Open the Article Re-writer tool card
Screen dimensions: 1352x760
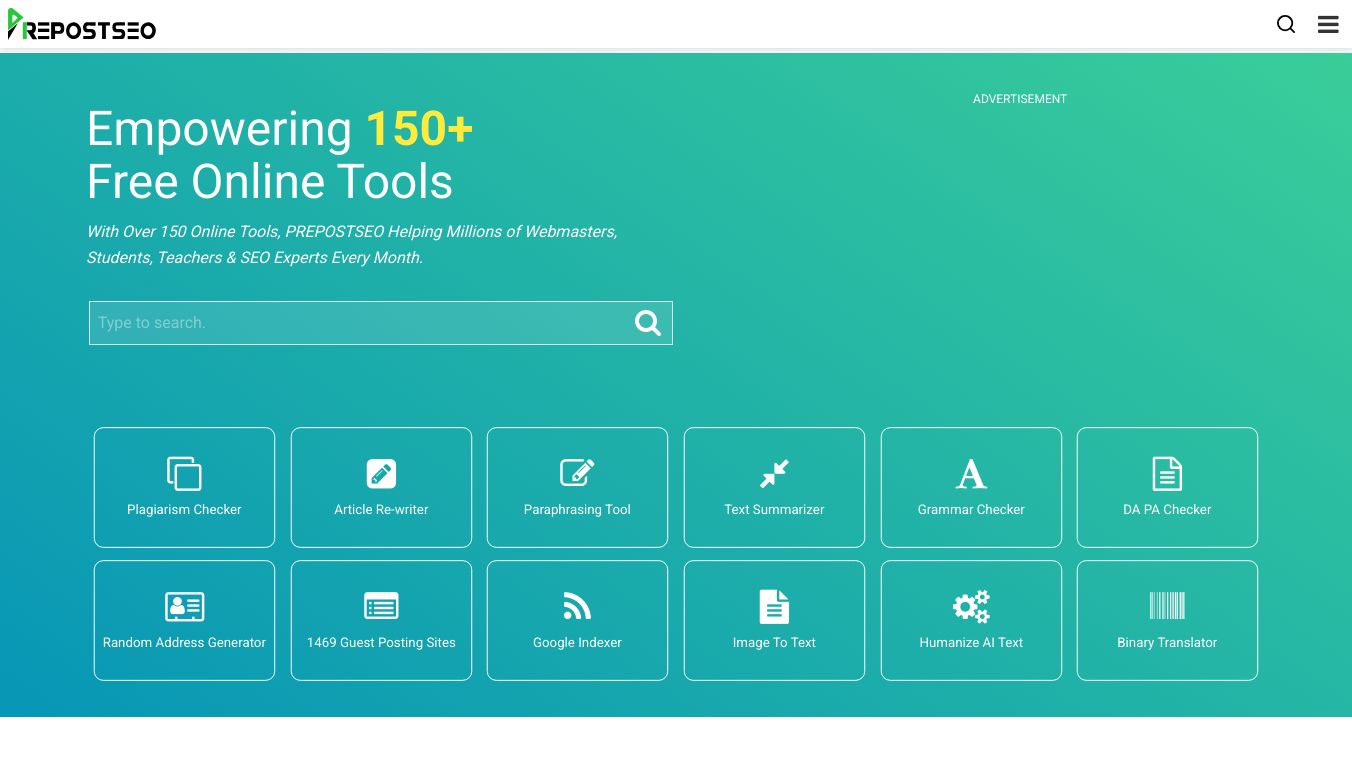(381, 487)
